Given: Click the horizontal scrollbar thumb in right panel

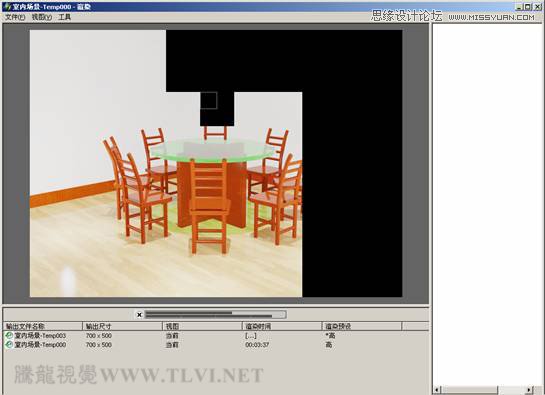Looking at the screenshot, I should click(470, 390).
